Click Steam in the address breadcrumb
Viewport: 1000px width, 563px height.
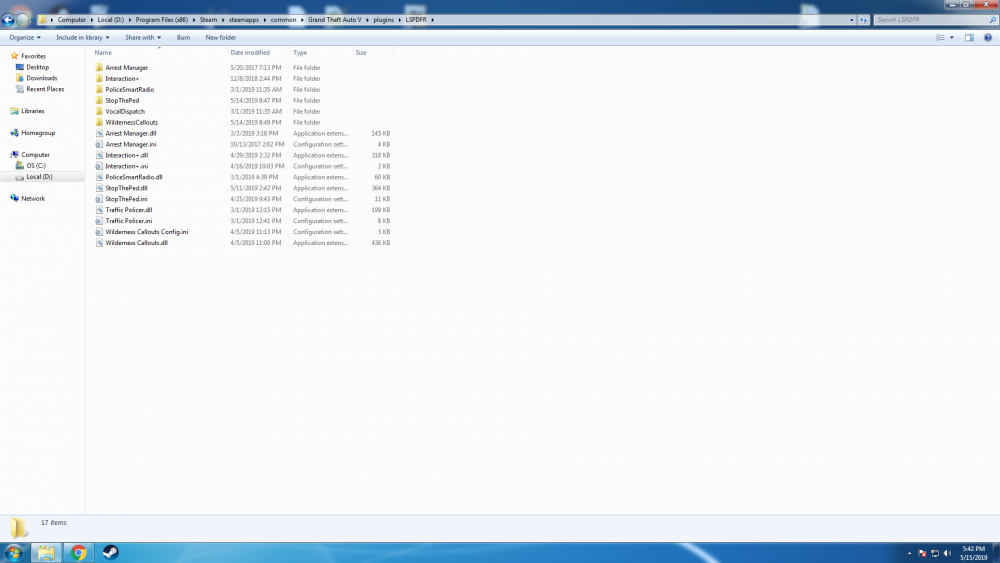[x=208, y=20]
